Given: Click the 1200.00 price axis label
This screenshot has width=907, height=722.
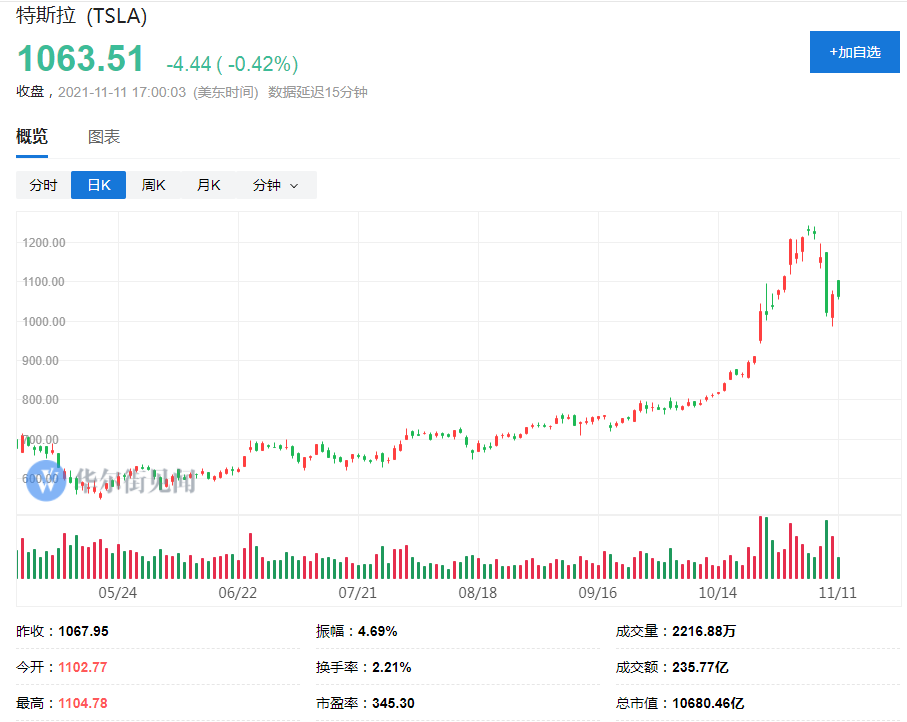Looking at the screenshot, I should [x=44, y=243].
